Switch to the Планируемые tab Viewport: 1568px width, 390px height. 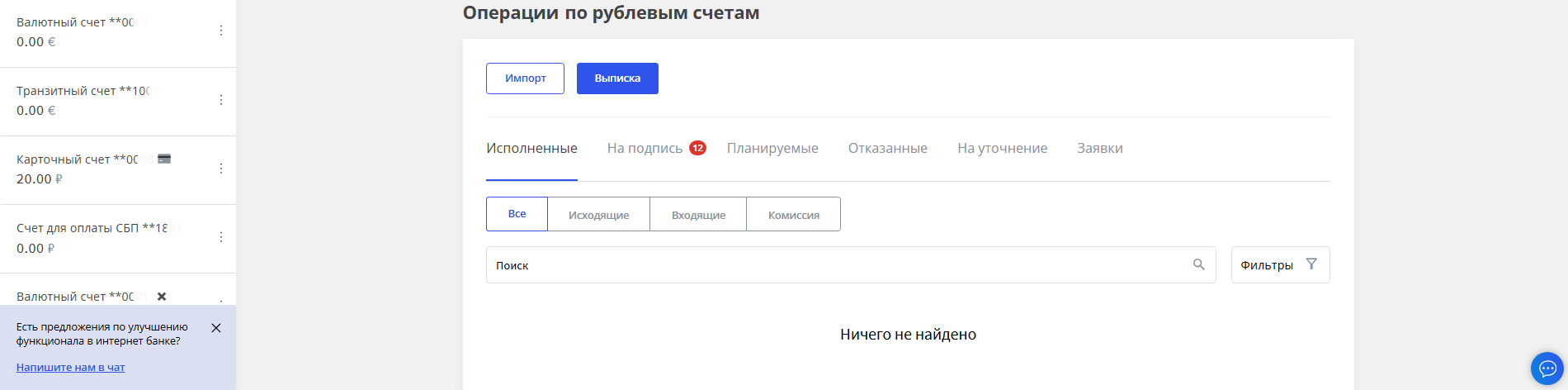(x=772, y=149)
